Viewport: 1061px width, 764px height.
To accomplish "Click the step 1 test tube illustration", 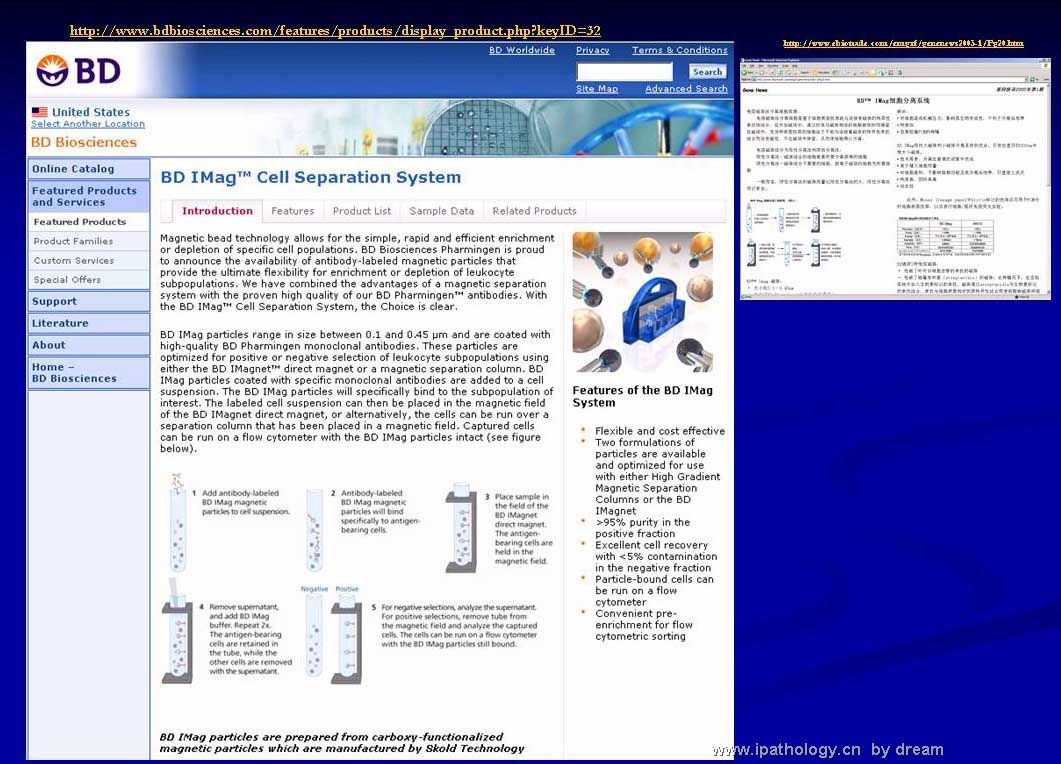I will [178, 523].
